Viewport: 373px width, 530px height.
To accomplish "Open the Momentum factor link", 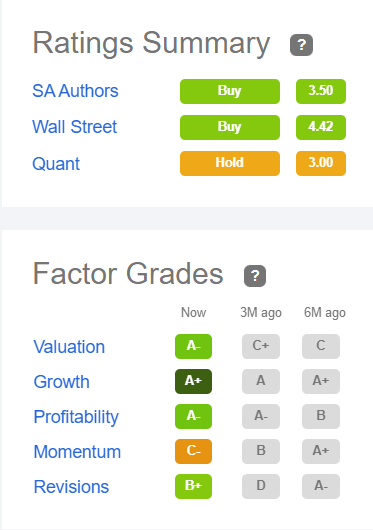I will coord(77,452).
